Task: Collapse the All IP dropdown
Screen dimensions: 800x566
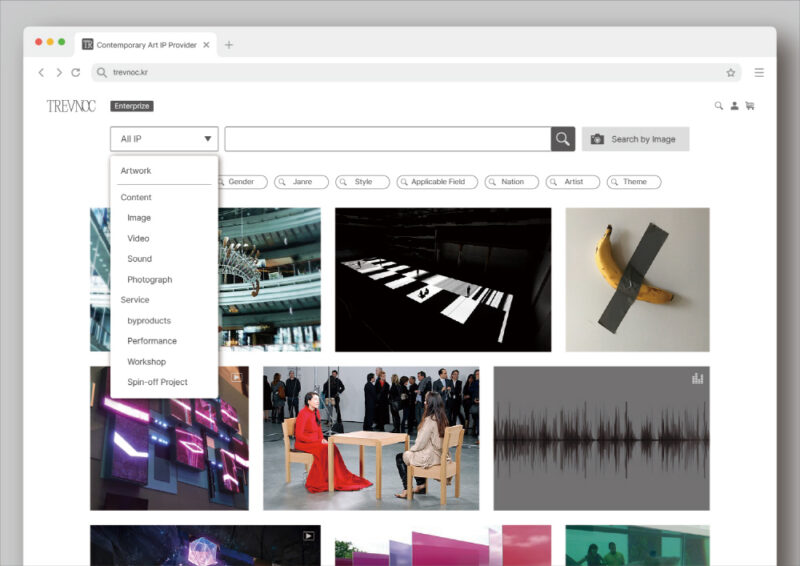Action: point(164,139)
